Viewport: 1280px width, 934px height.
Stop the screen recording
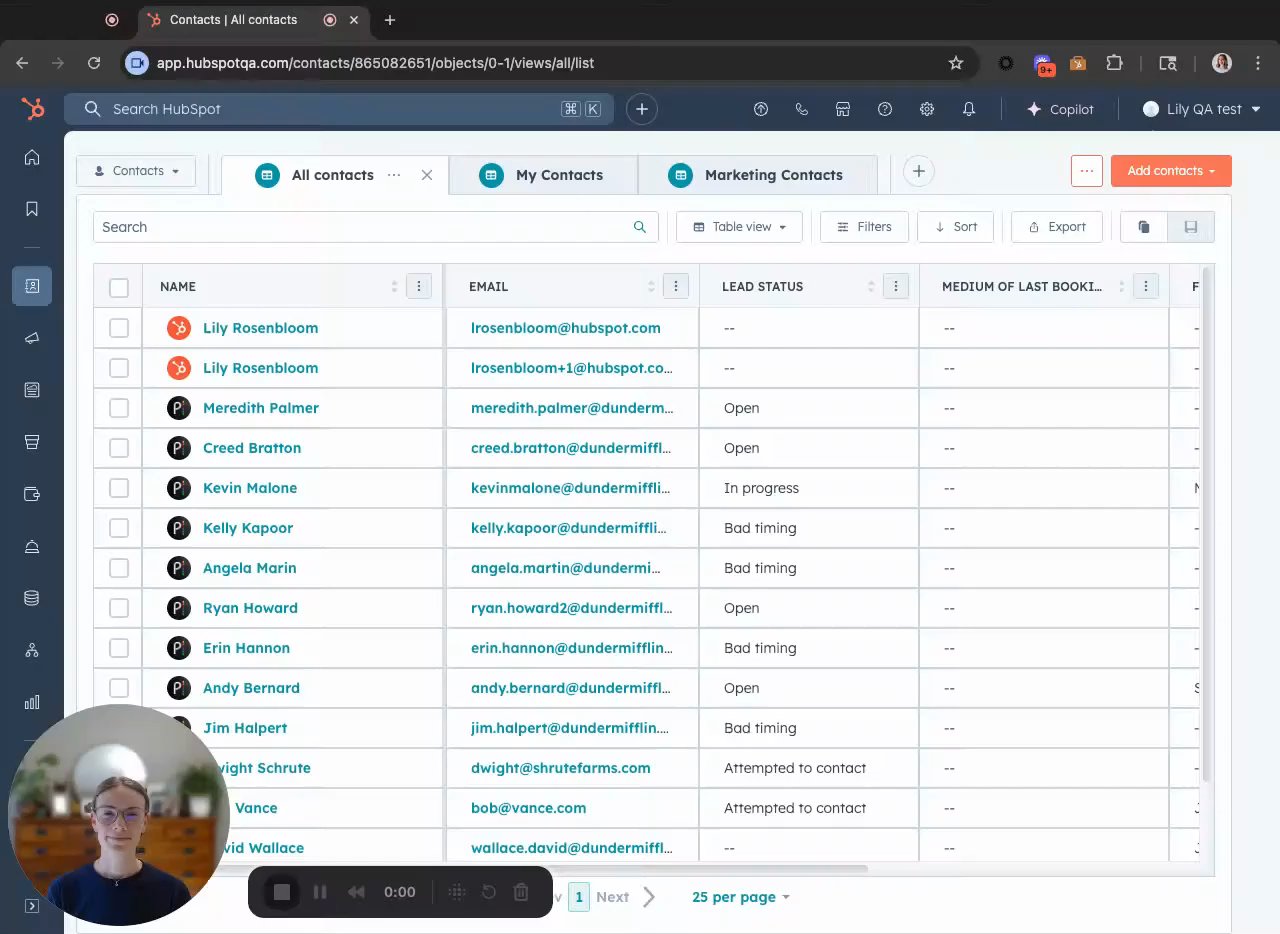click(282, 892)
